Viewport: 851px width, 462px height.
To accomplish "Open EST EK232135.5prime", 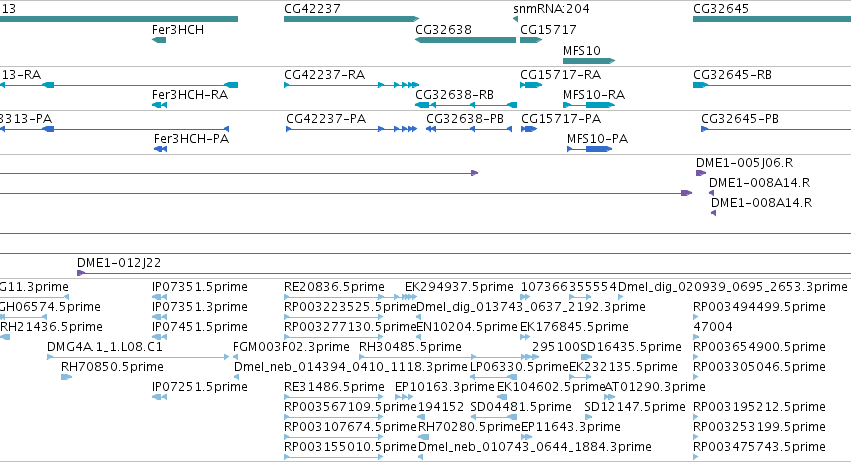I will pyautogui.click(x=623, y=367).
